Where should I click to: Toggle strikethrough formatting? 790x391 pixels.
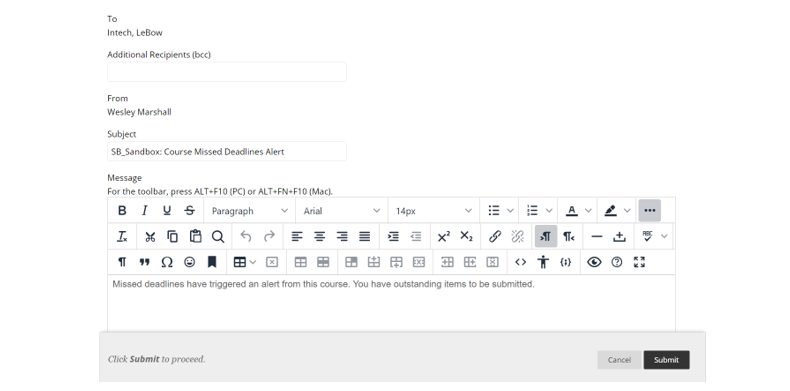(189, 211)
